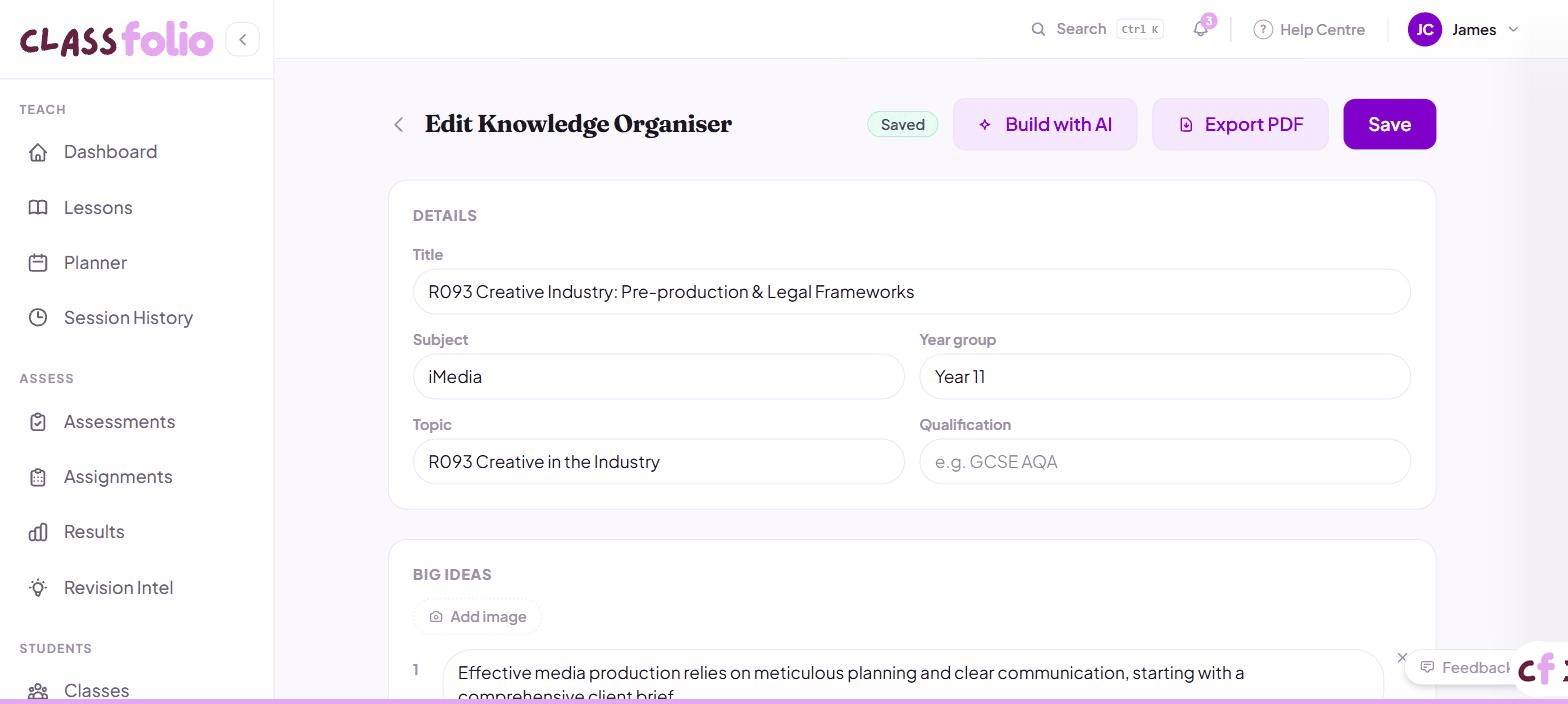Click the Lessons book icon
1568x704 pixels.
[38, 208]
